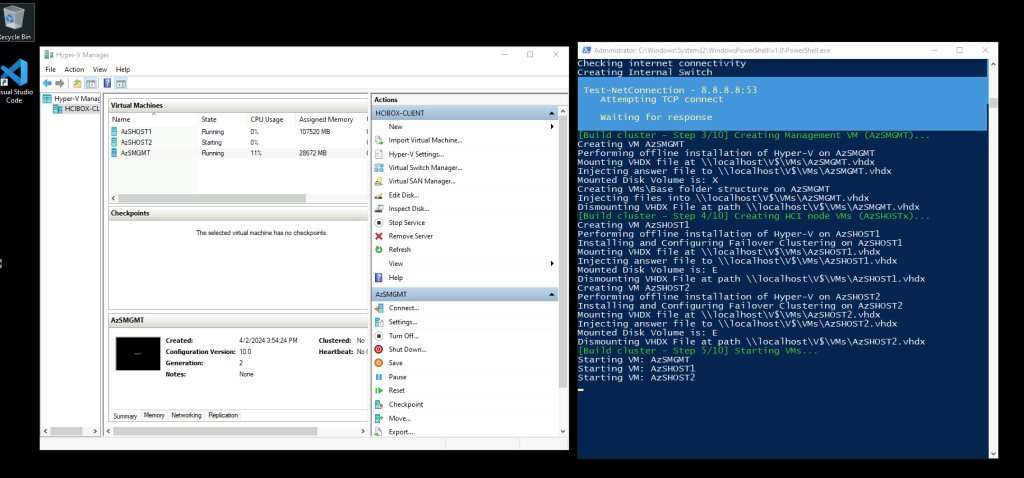1024x478 pixels.
Task: Expand the New submenu arrow in Actions
Action: coord(552,127)
